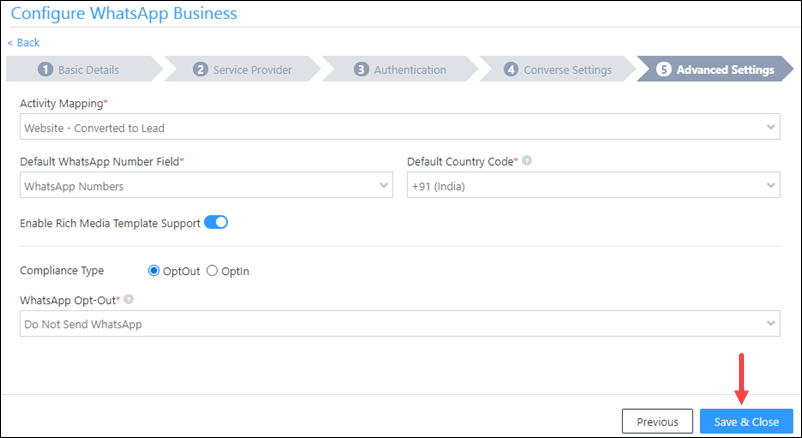
Task: Click the step 5 number circle
Action: click(x=663, y=69)
